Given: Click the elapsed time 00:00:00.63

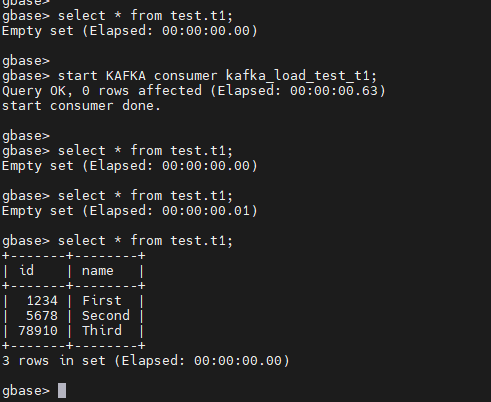Looking at the screenshot, I should click(x=334, y=91).
